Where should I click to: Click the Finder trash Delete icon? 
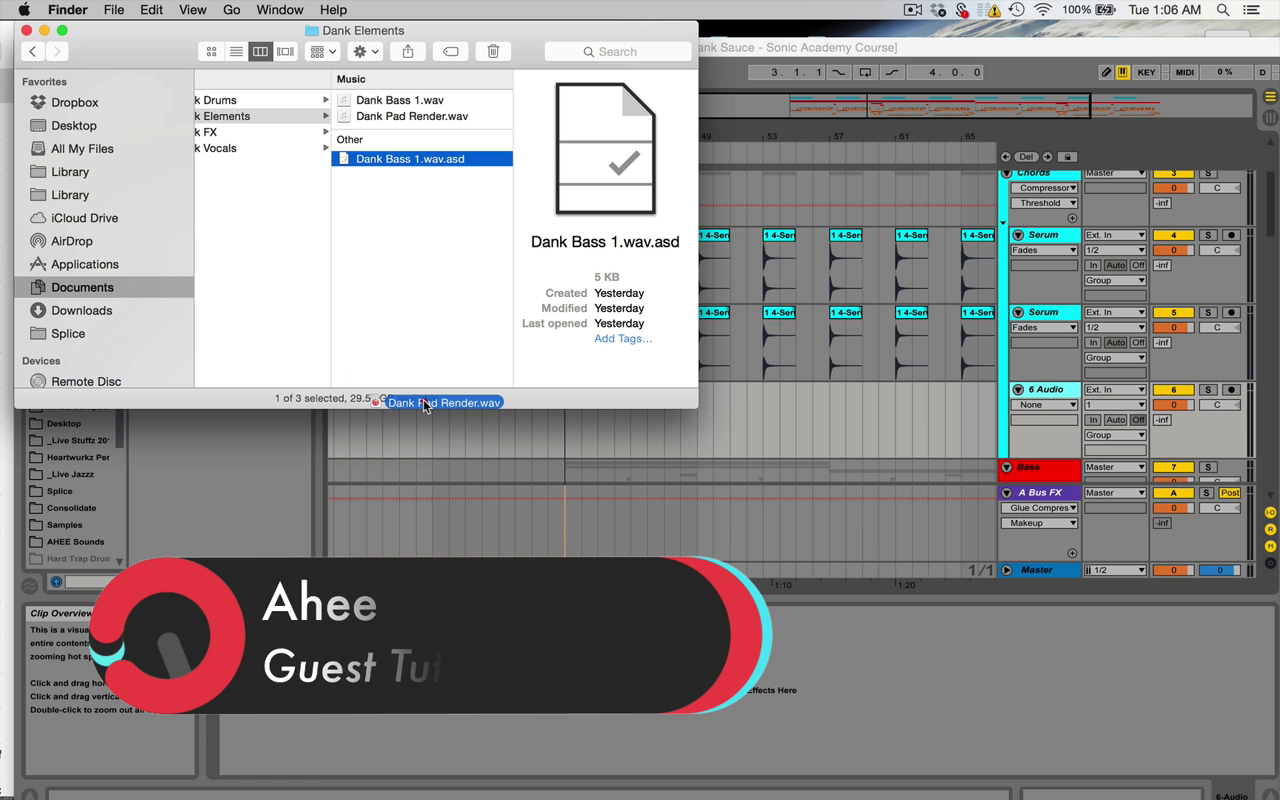[493, 52]
